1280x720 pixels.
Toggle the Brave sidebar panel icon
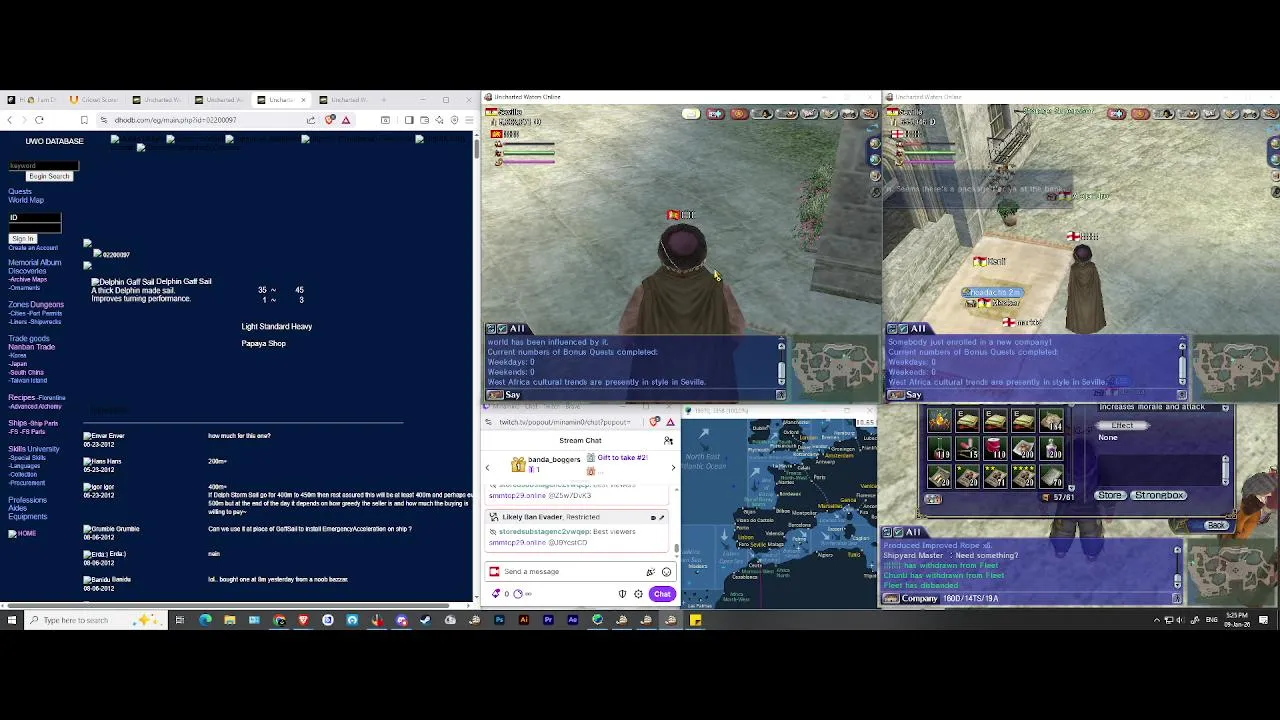click(409, 120)
